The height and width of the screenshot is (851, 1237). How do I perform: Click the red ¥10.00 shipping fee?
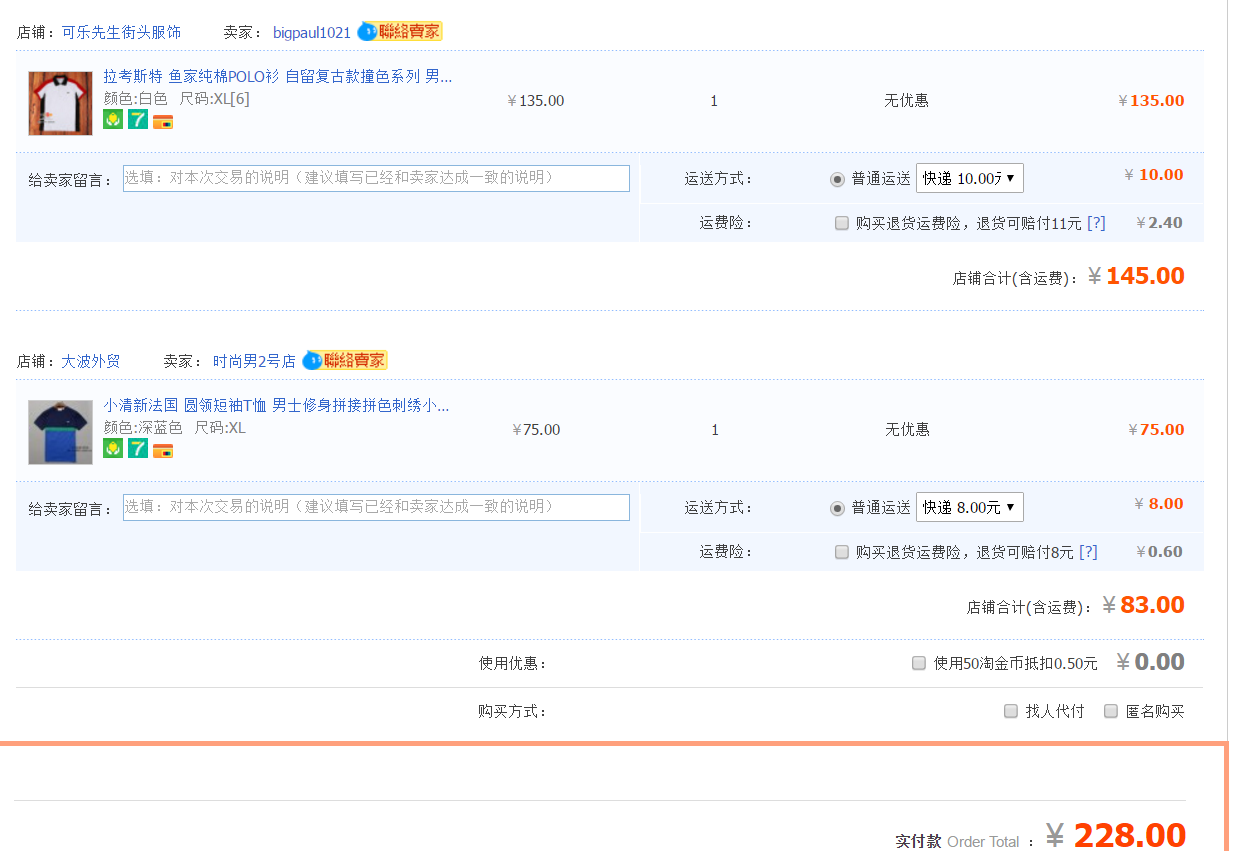coord(1154,174)
